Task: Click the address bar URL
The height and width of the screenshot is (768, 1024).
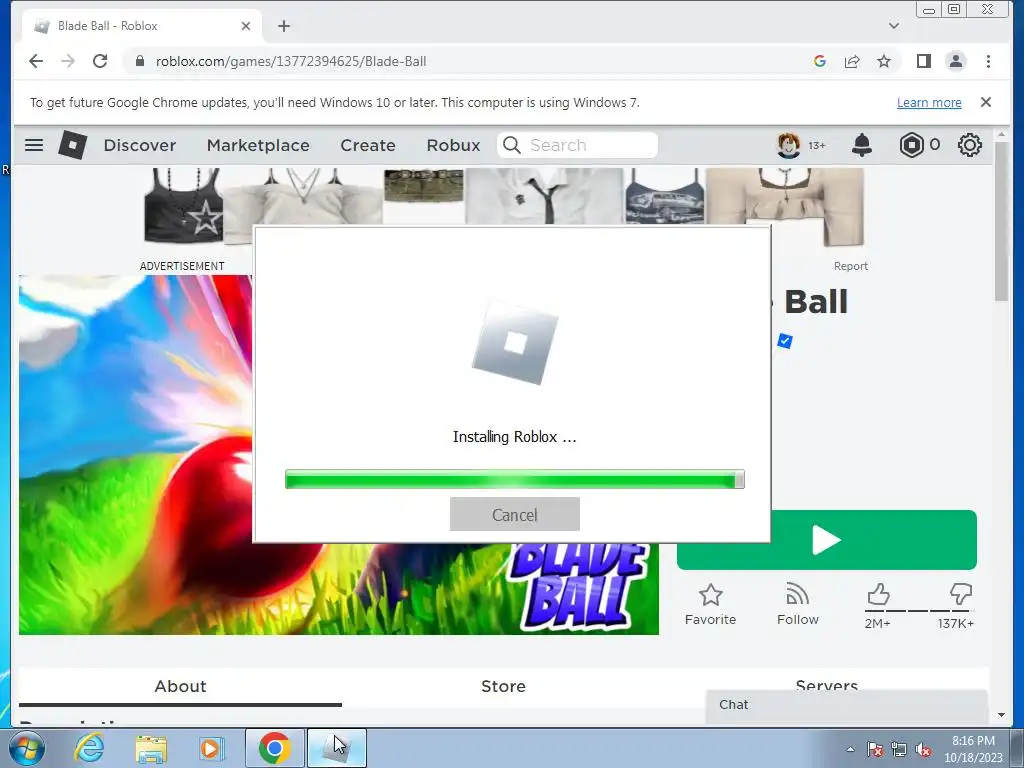Action: coord(291,61)
